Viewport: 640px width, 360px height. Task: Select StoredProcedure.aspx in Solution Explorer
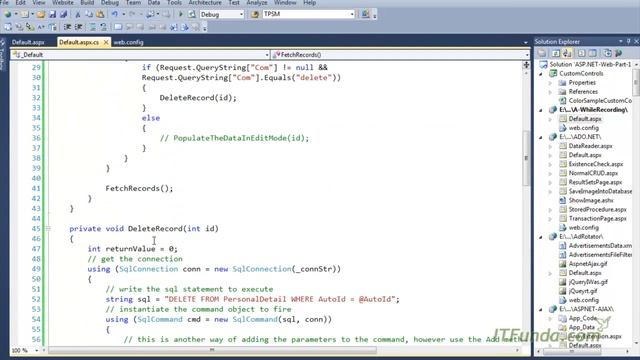pyautogui.click(x=598, y=209)
